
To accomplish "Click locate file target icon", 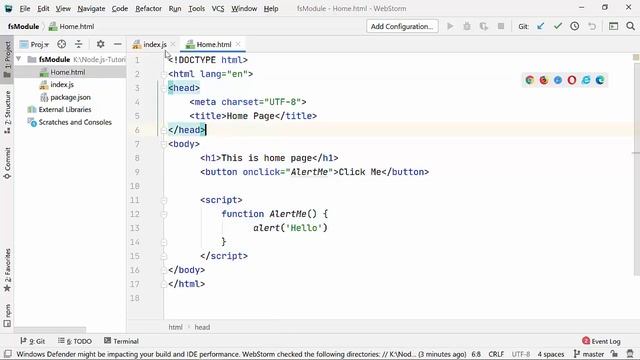I will point(62,44).
